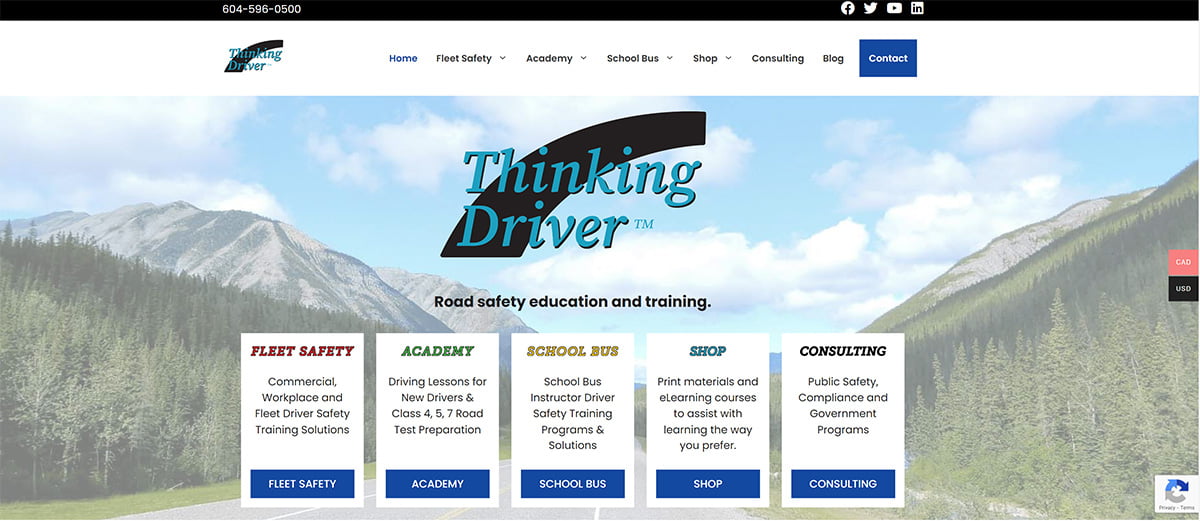This screenshot has height=521, width=1200.
Task: Open the Twitter social icon
Action: [x=871, y=9]
